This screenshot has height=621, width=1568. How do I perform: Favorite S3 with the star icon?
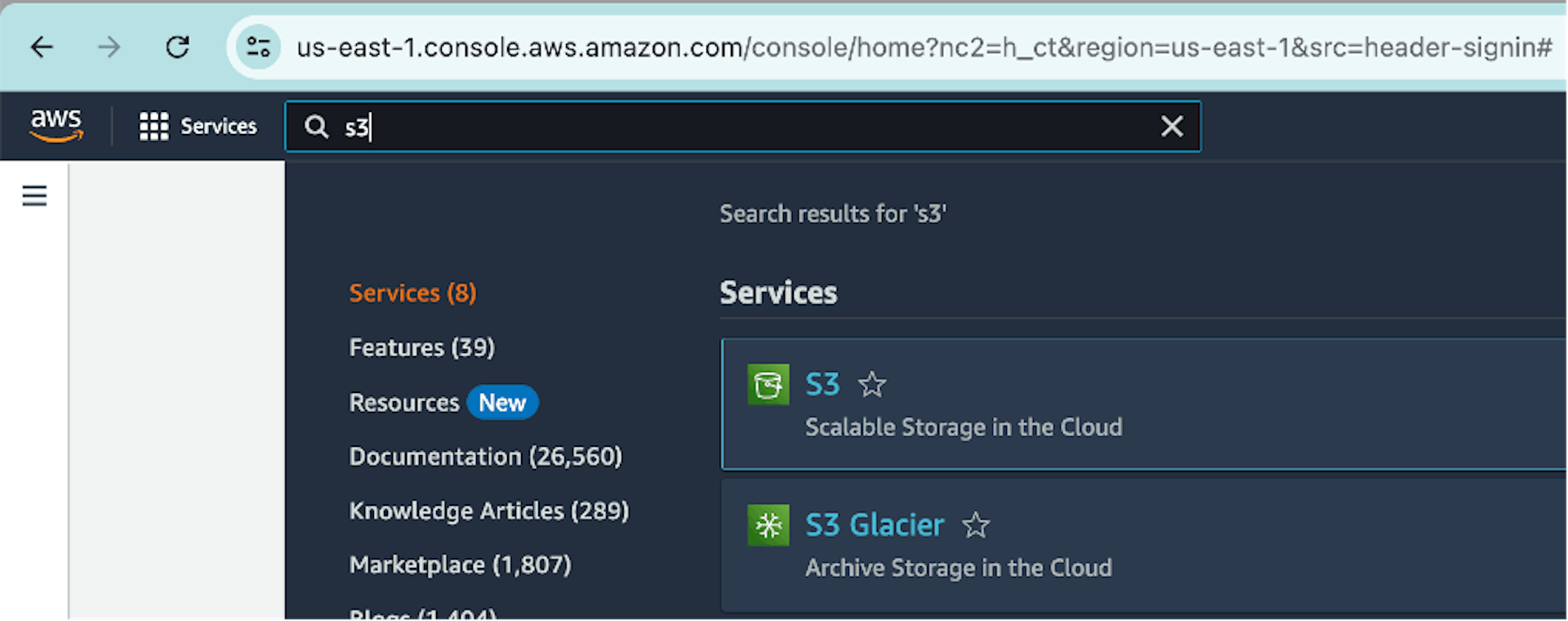872,384
